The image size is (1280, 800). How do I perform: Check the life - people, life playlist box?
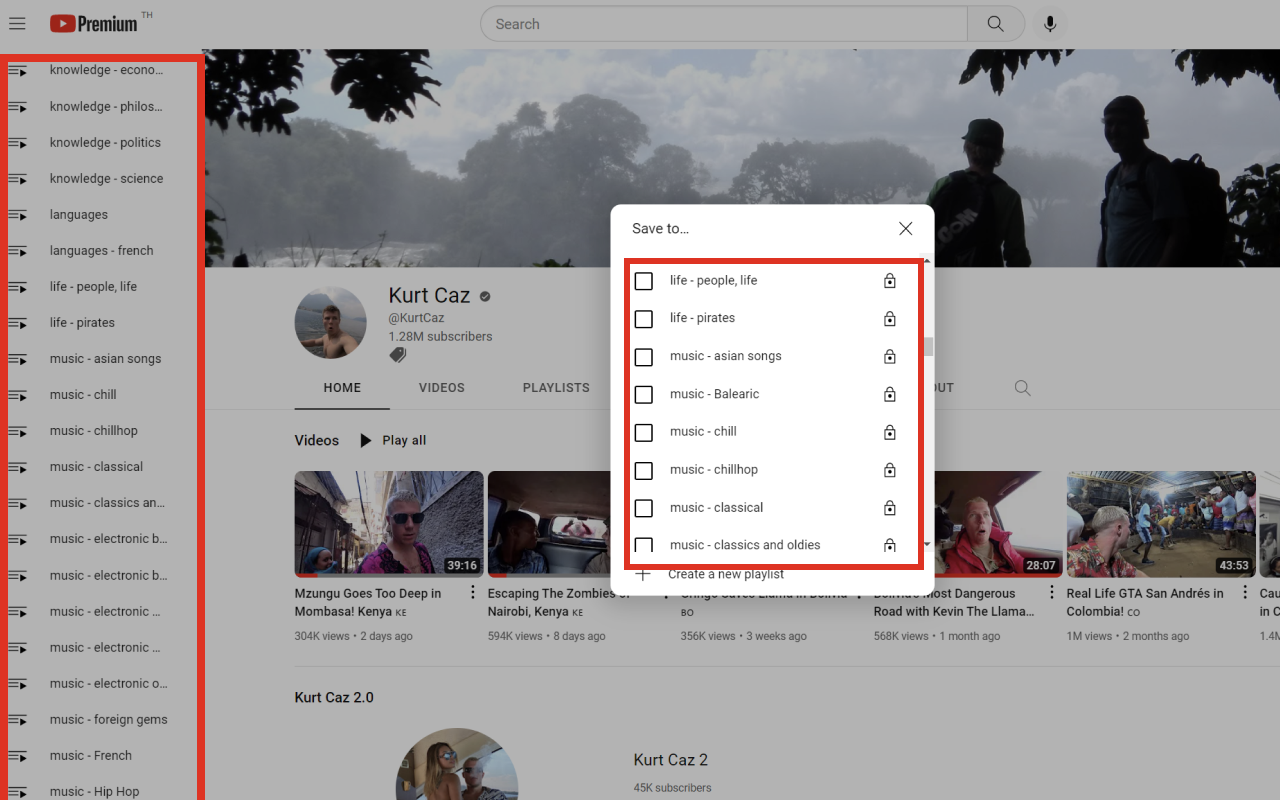pos(644,281)
